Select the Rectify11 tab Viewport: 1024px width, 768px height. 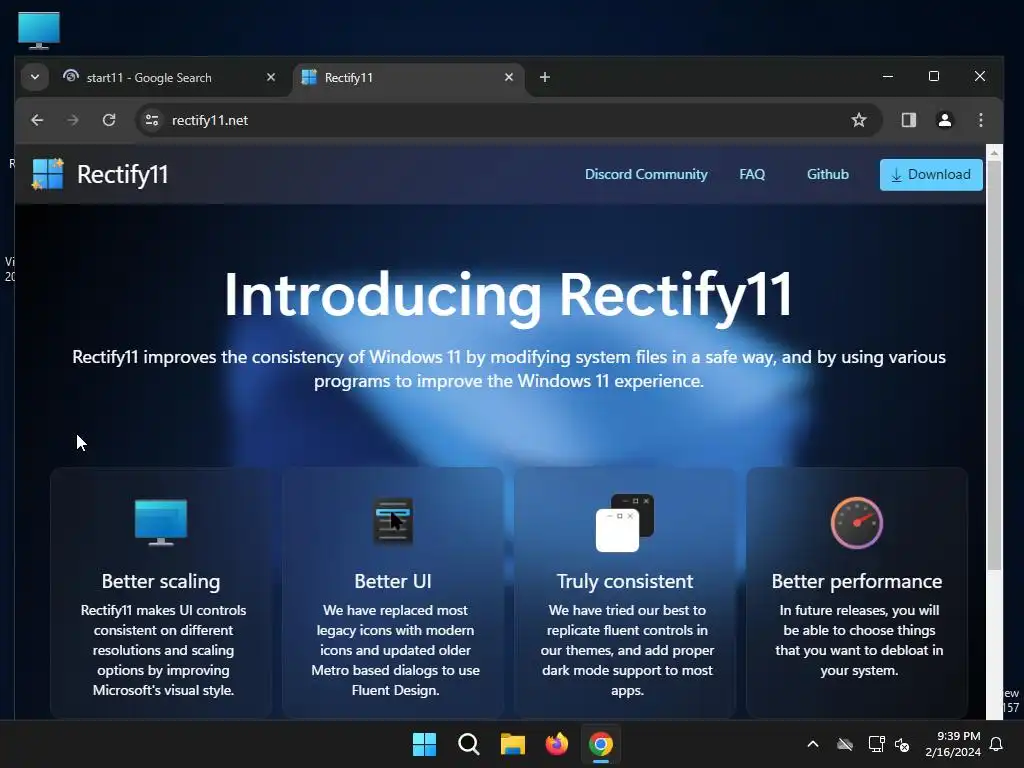tap(408, 78)
